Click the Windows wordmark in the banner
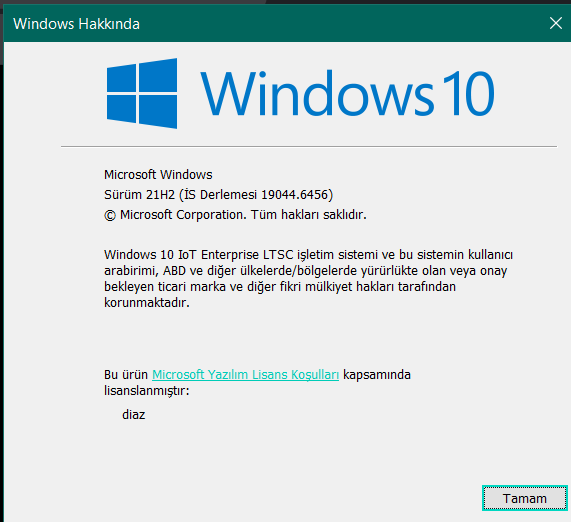The image size is (571, 522). pyautogui.click(x=317, y=93)
